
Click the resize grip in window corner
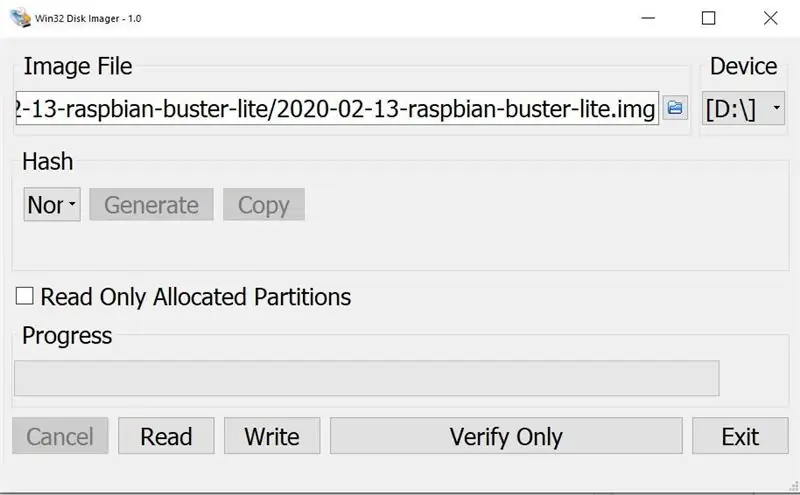coord(793,486)
